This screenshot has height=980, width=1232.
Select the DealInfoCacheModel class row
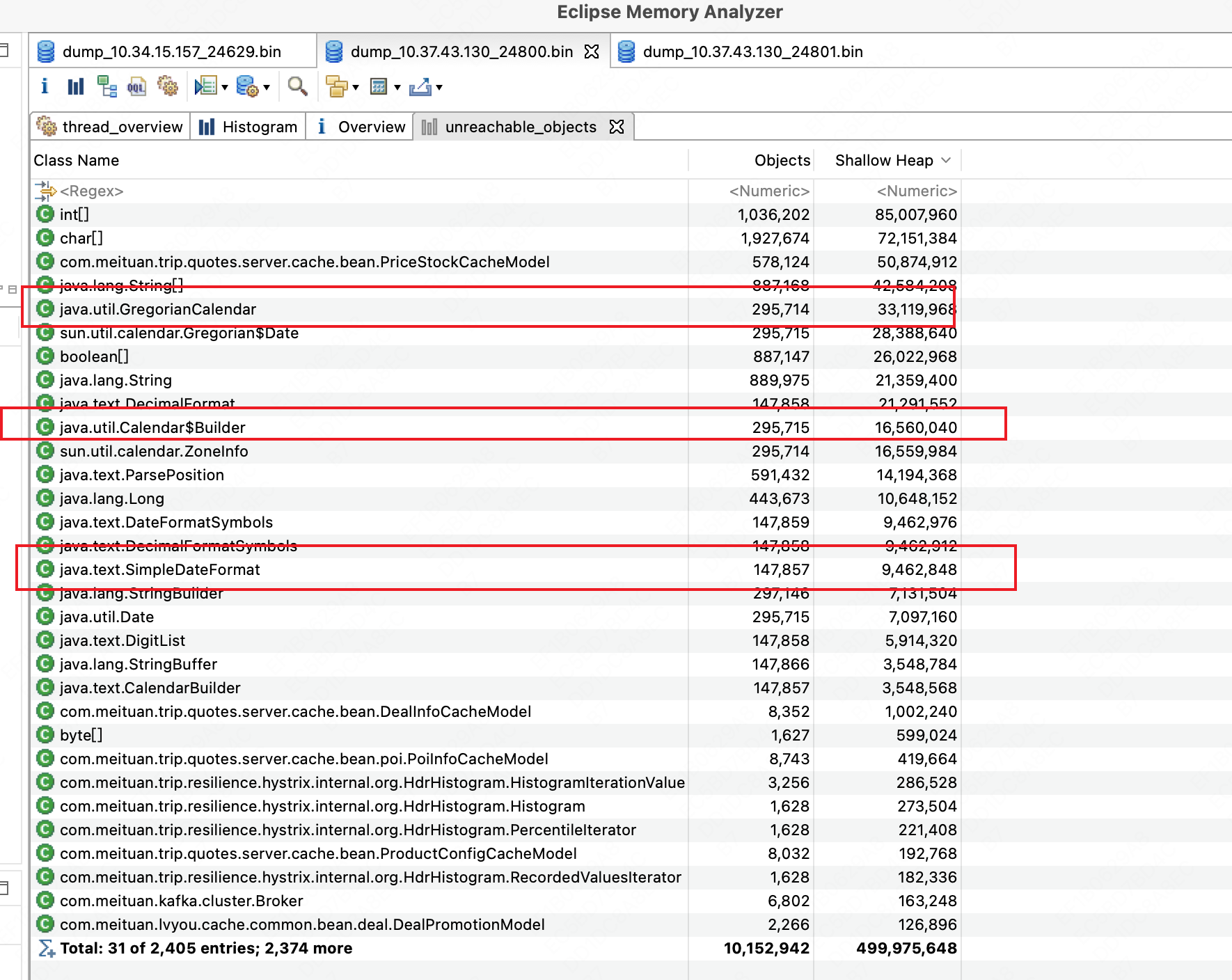click(496, 711)
